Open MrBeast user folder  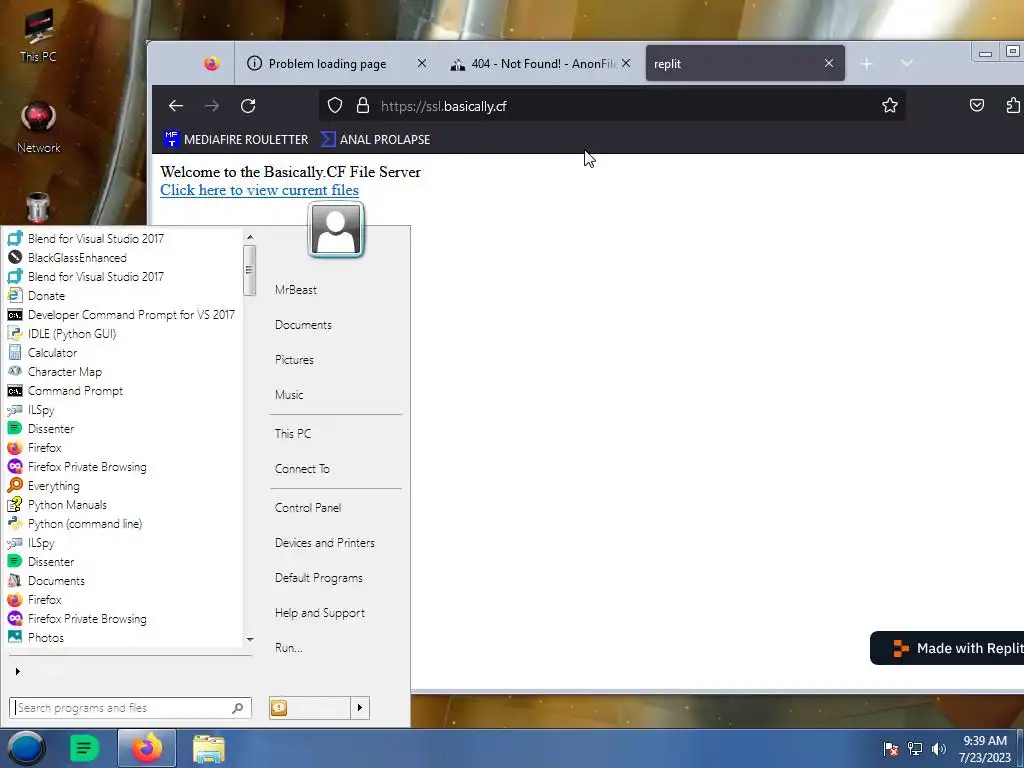pos(296,290)
